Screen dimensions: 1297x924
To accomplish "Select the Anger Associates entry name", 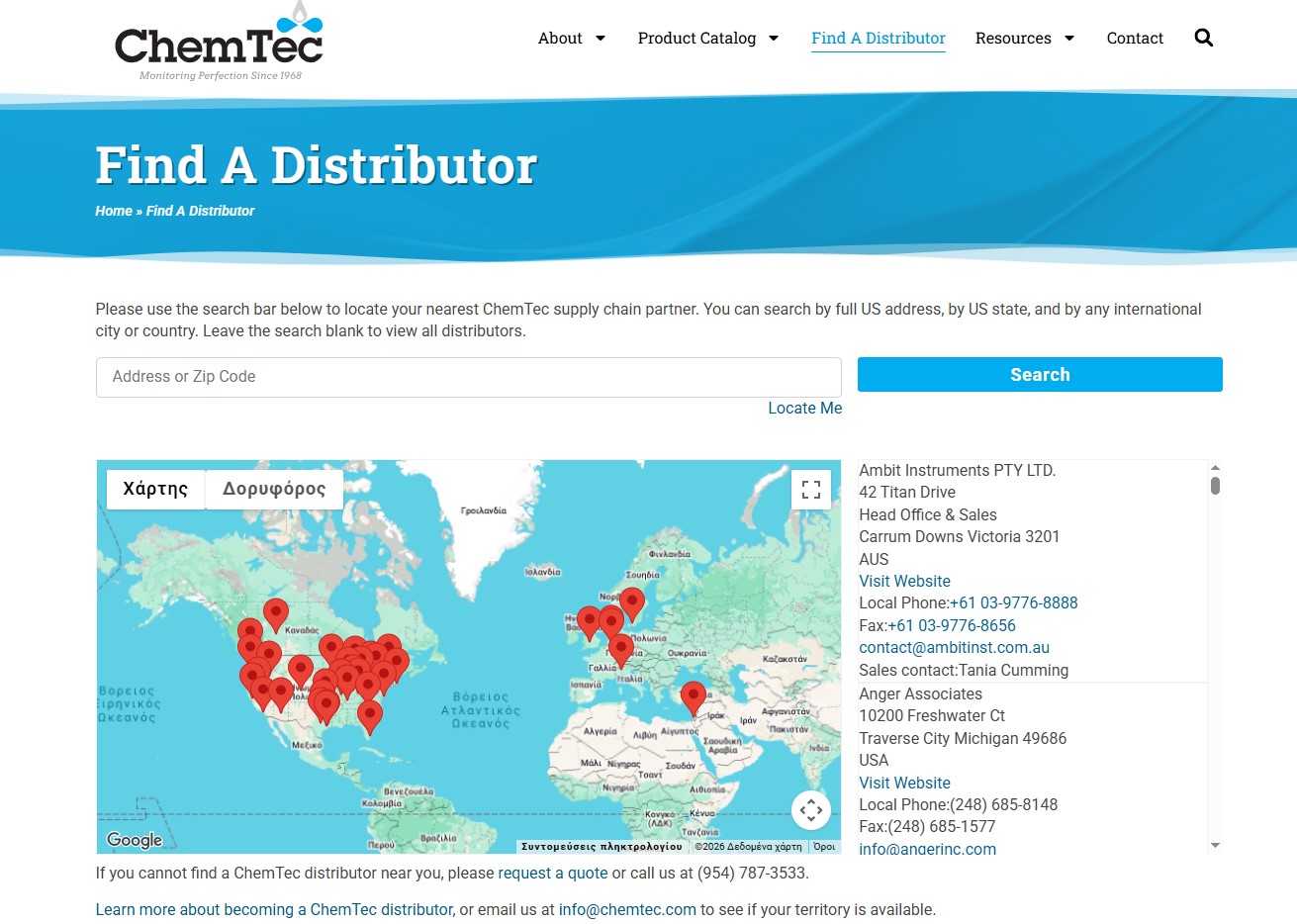I will tap(920, 694).
